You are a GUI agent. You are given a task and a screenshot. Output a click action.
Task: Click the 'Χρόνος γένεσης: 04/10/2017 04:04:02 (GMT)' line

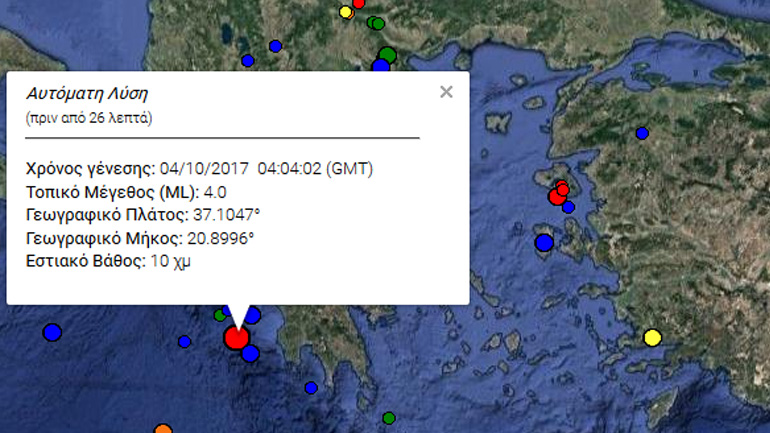tap(199, 169)
